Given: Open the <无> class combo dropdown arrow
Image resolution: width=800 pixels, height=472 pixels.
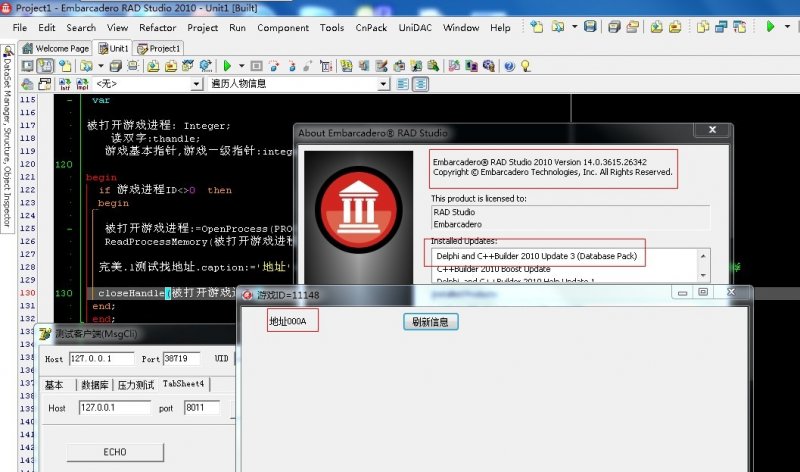Looking at the screenshot, I should [x=196, y=84].
